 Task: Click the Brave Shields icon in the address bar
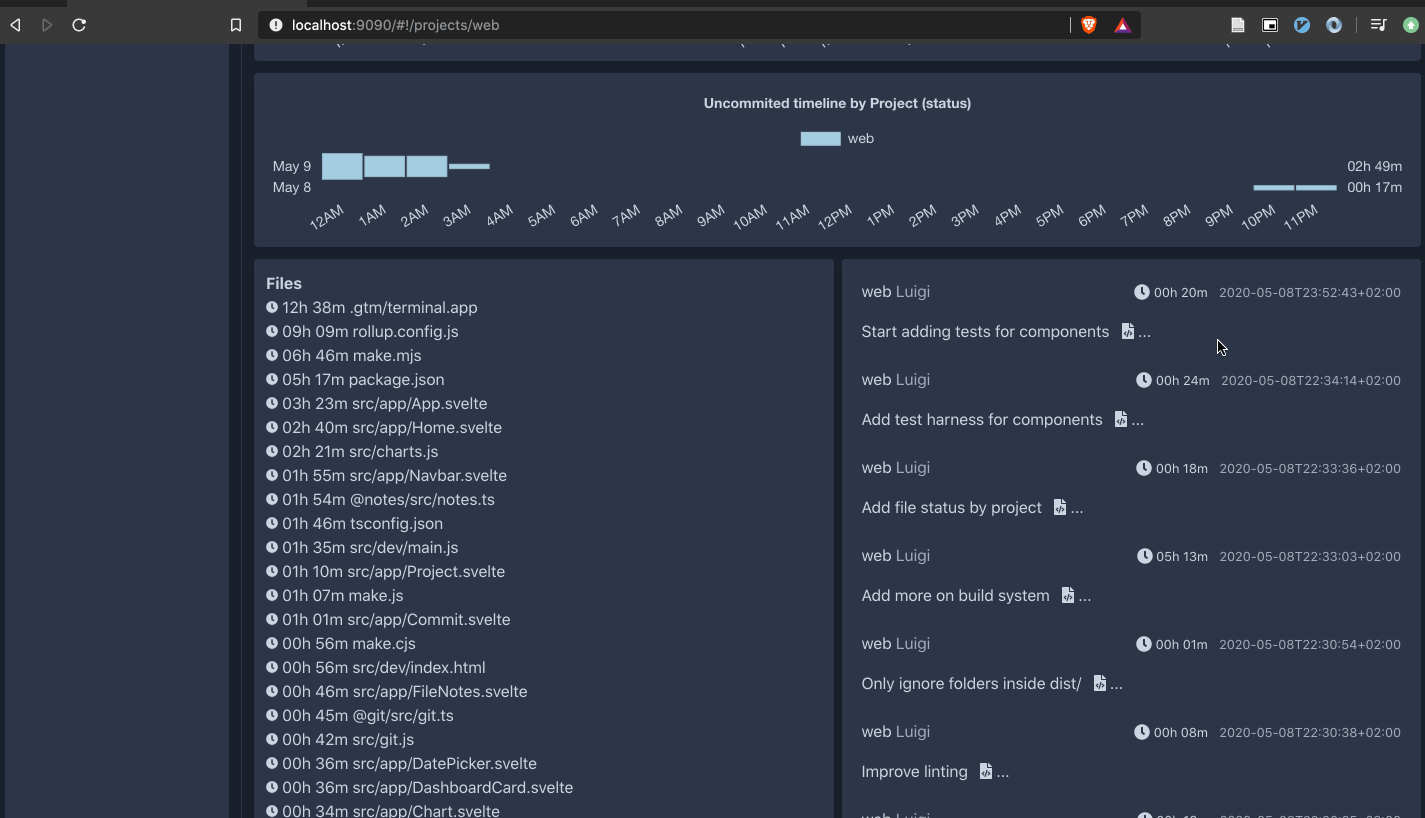1088,24
